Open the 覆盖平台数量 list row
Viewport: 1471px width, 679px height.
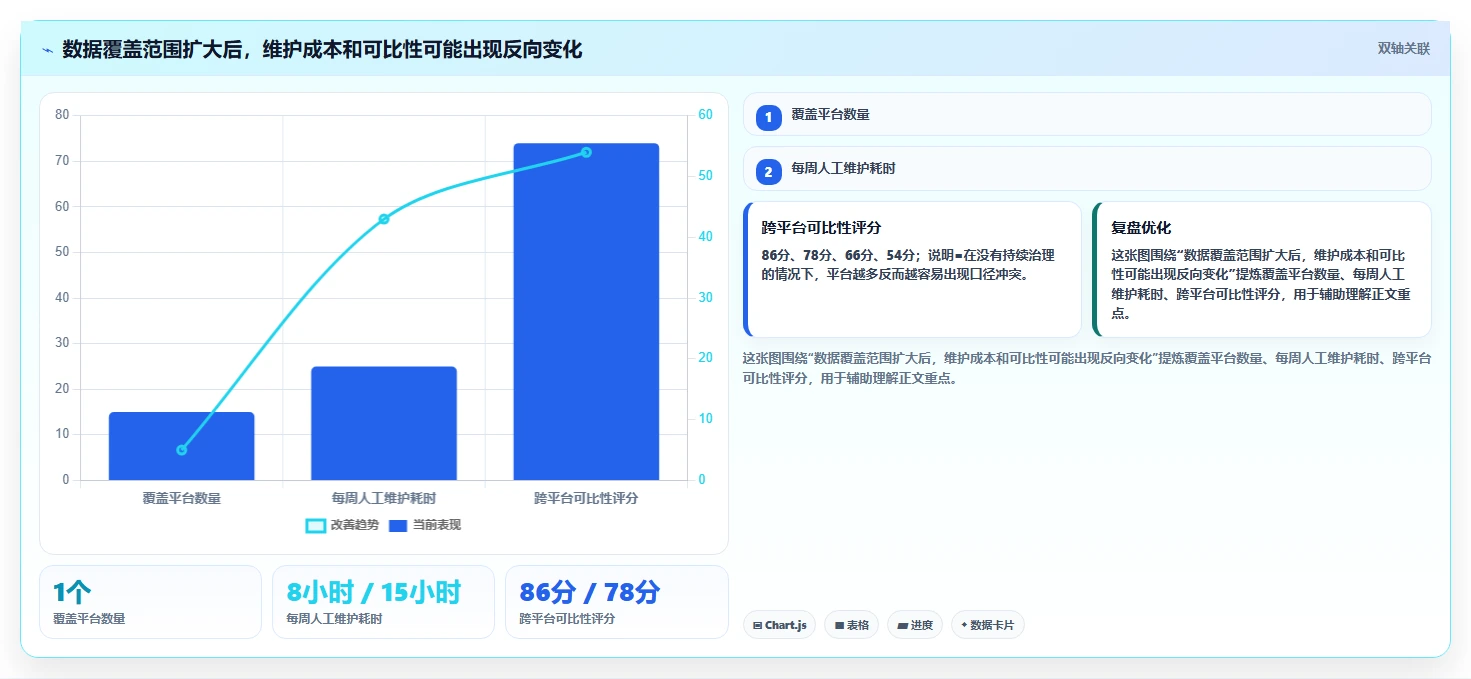(1087, 114)
